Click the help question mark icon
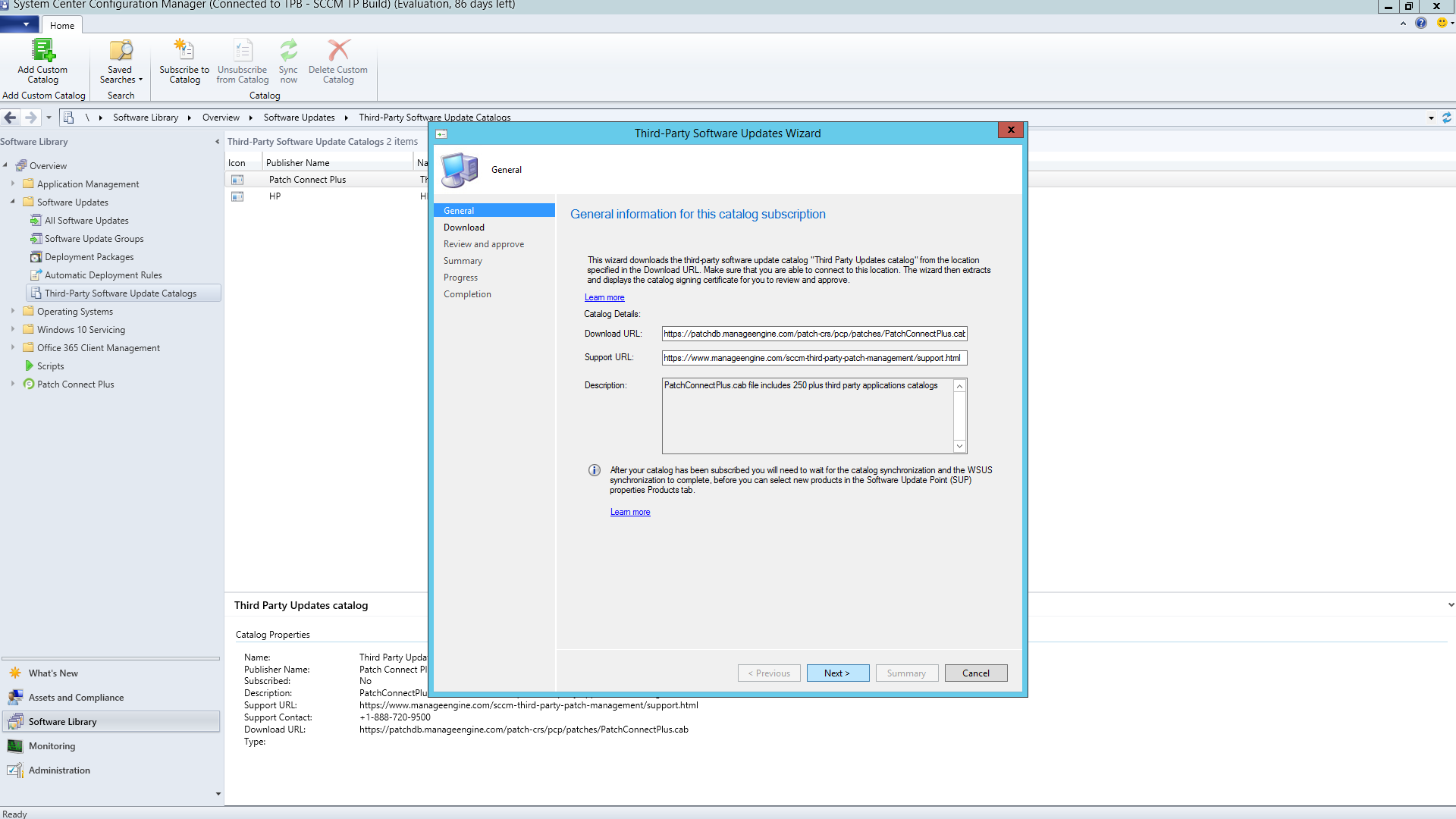The width and height of the screenshot is (1456, 819). click(1421, 24)
